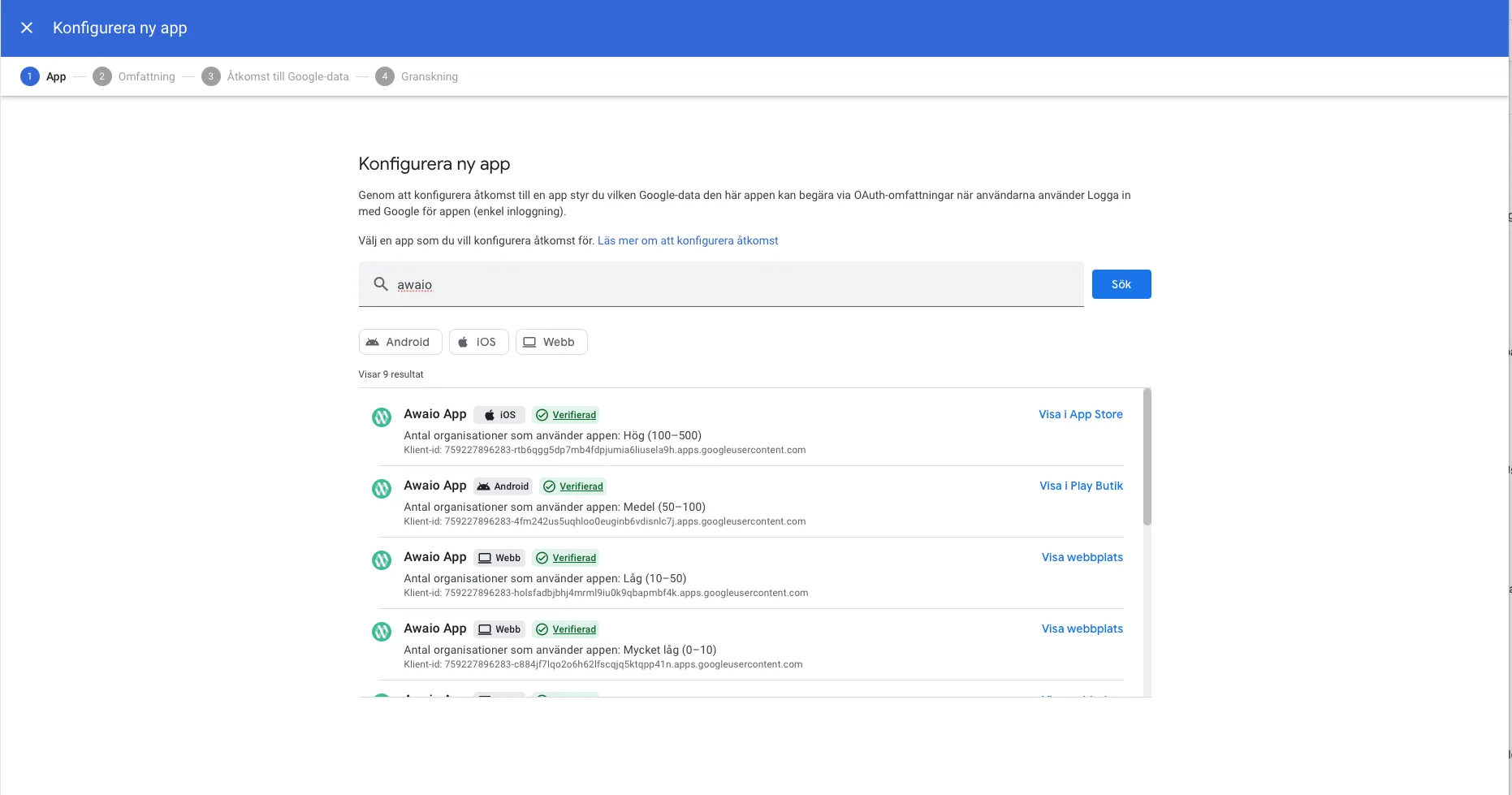Screen dimensions: 1512x795
Task: Go to step 3 Åtkomst till Google-data
Action: coord(275,76)
